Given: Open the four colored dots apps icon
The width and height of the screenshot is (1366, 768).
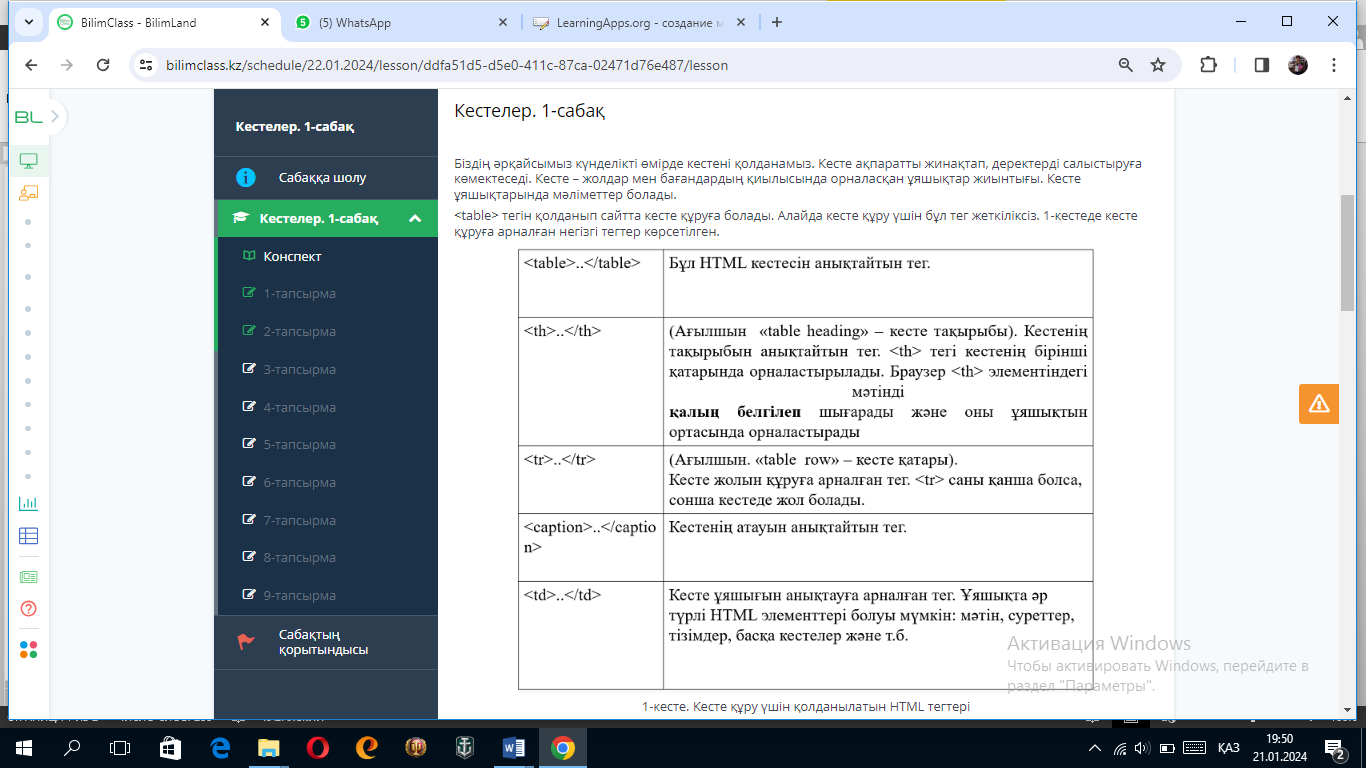Looking at the screenshot, I should coord(28,649).
